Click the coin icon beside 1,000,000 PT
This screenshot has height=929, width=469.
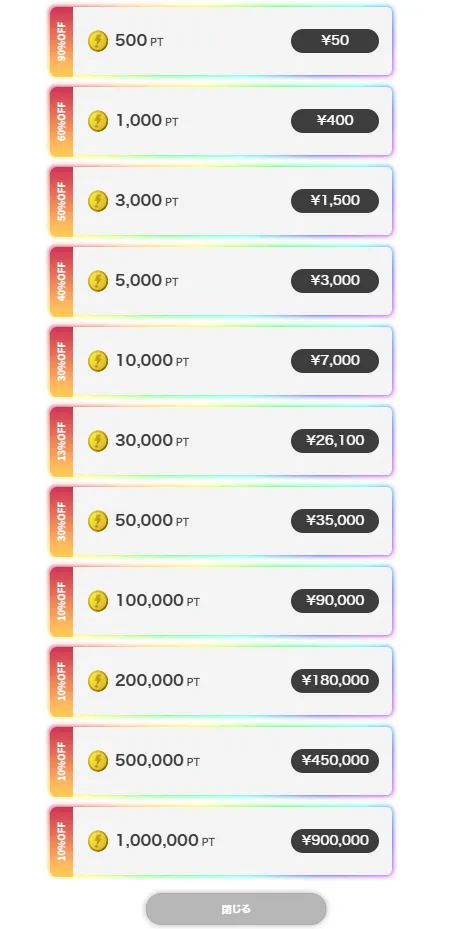98,841
